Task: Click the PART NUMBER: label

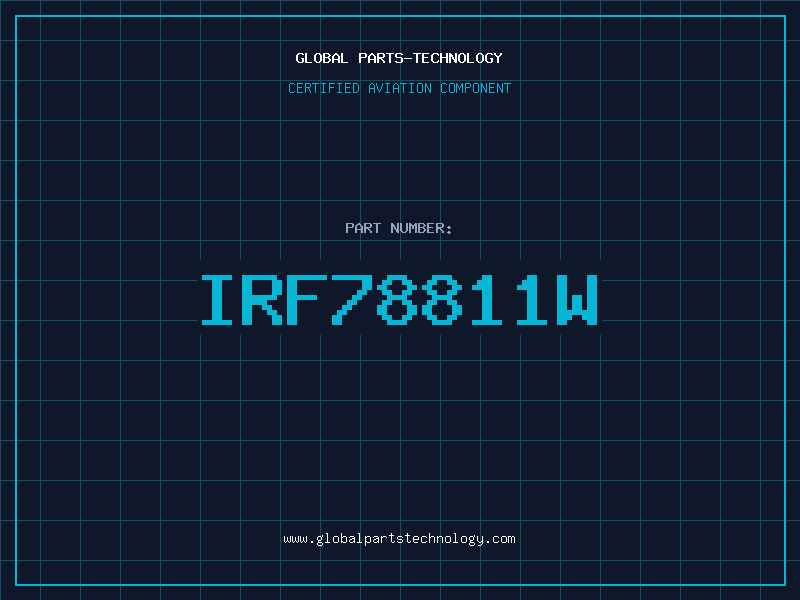Action: 399,228
